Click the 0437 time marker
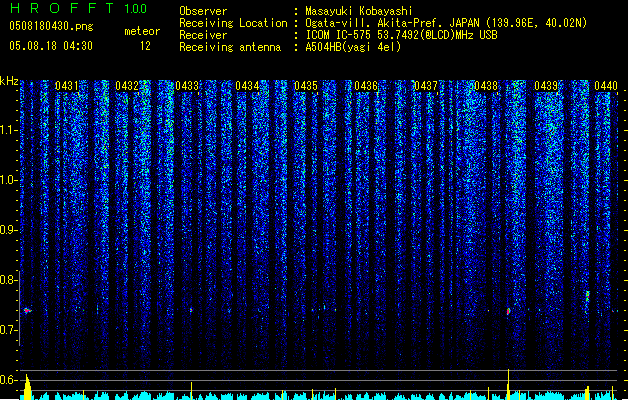This screenshot has height=400, width=629. (426, 86)
